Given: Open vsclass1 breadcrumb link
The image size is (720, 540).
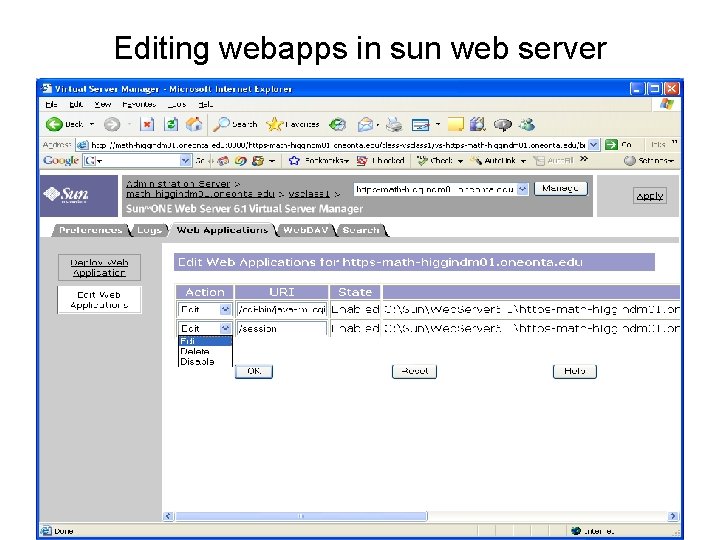Looking at the screenshot, I should click(309, 194).
